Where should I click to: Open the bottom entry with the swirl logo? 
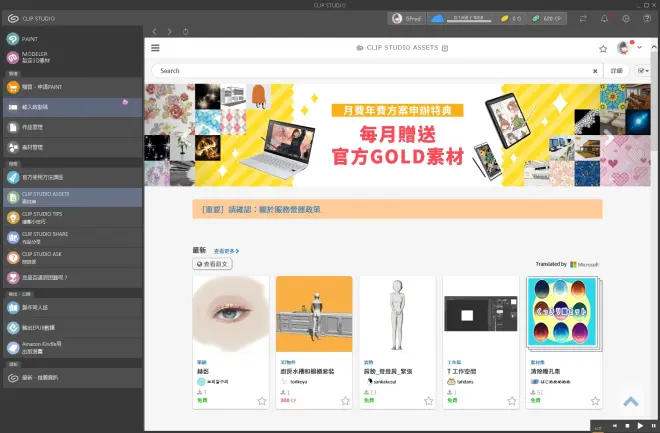point(72,378)
